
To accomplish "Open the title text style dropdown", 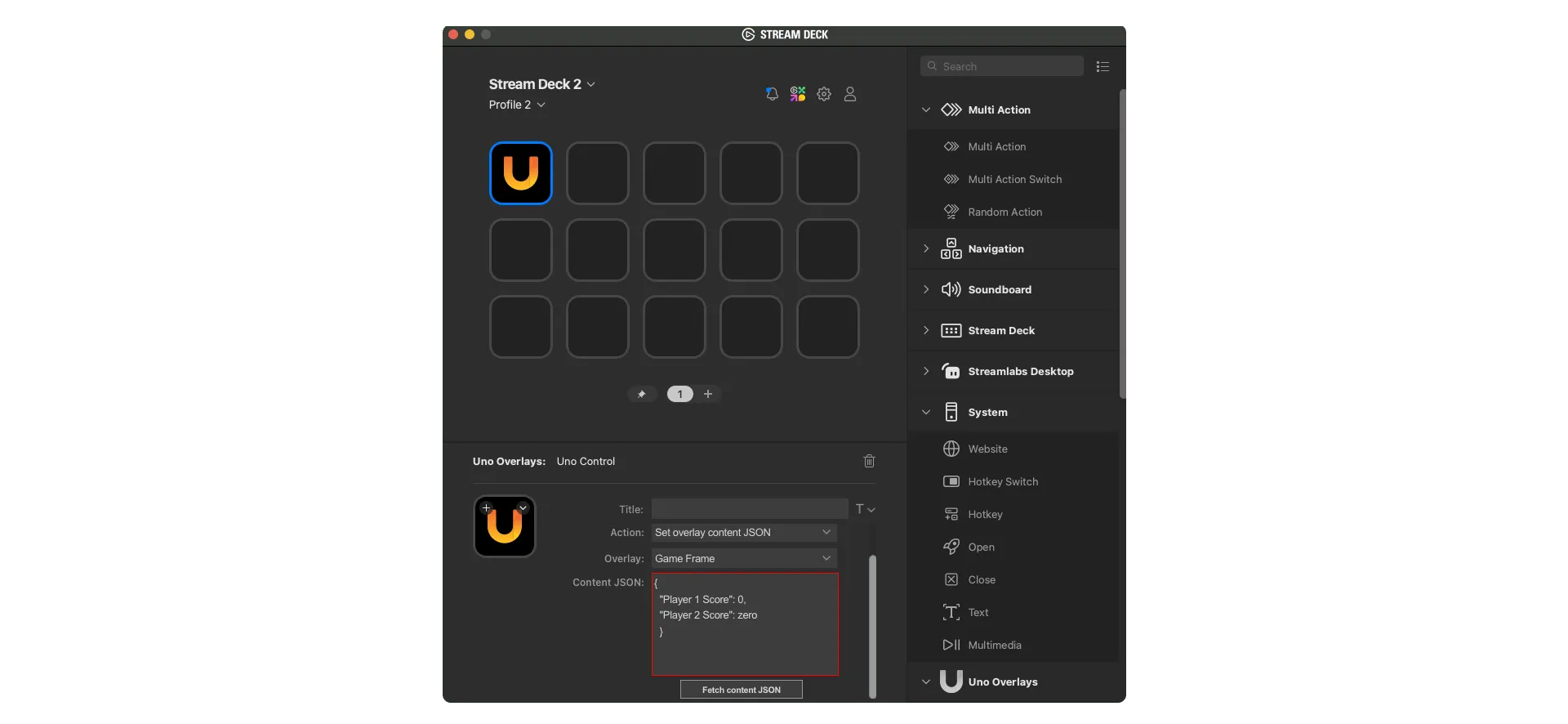I will pos(865,509).
